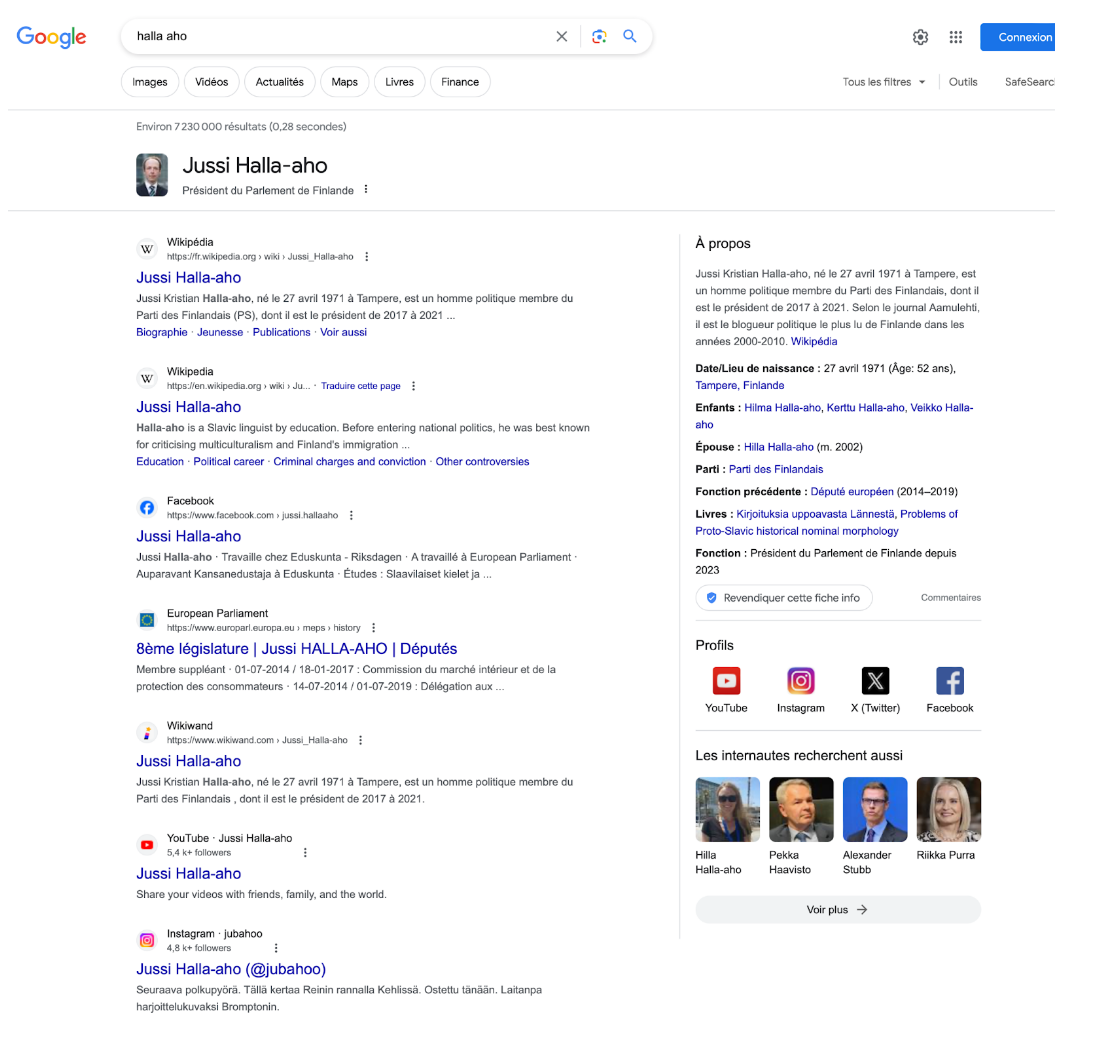This screenshot has width=1112, height=1045.
Task: Click Traduire cette page link
Action: click(x=360, y=386)
